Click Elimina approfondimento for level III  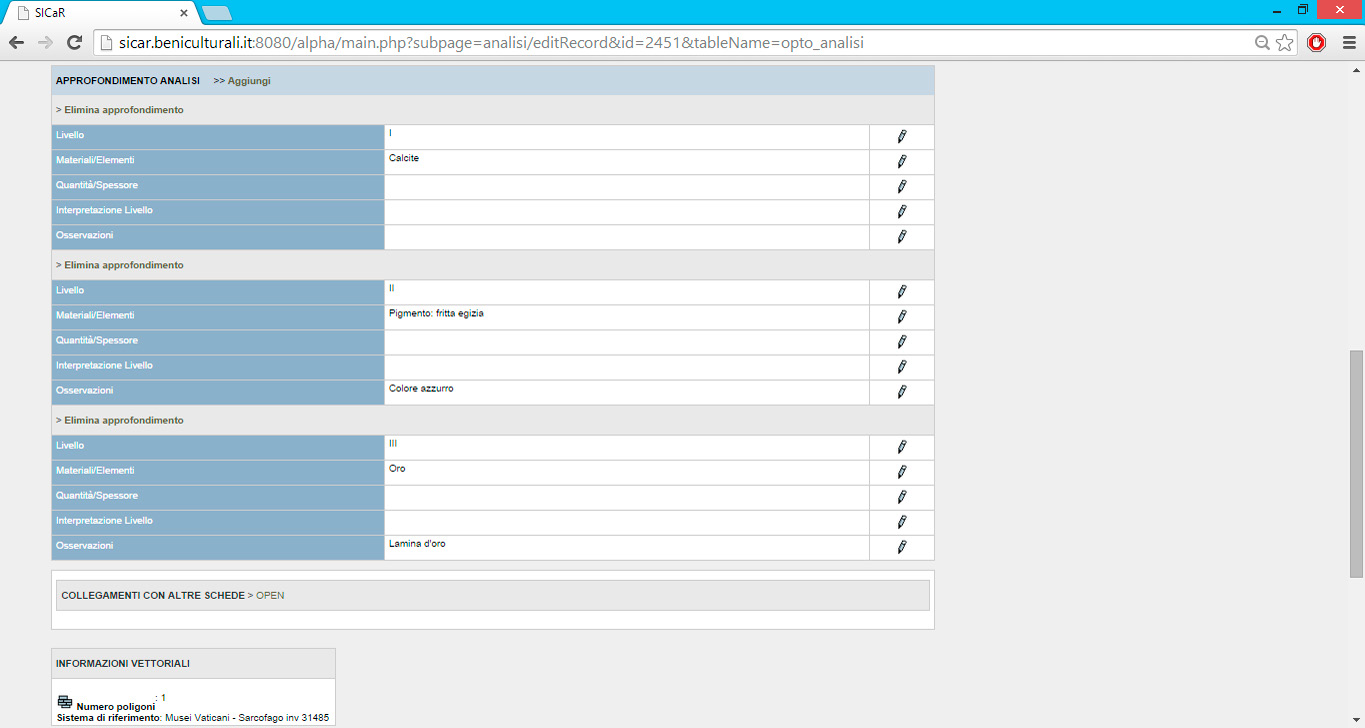(x=120, y=420)
